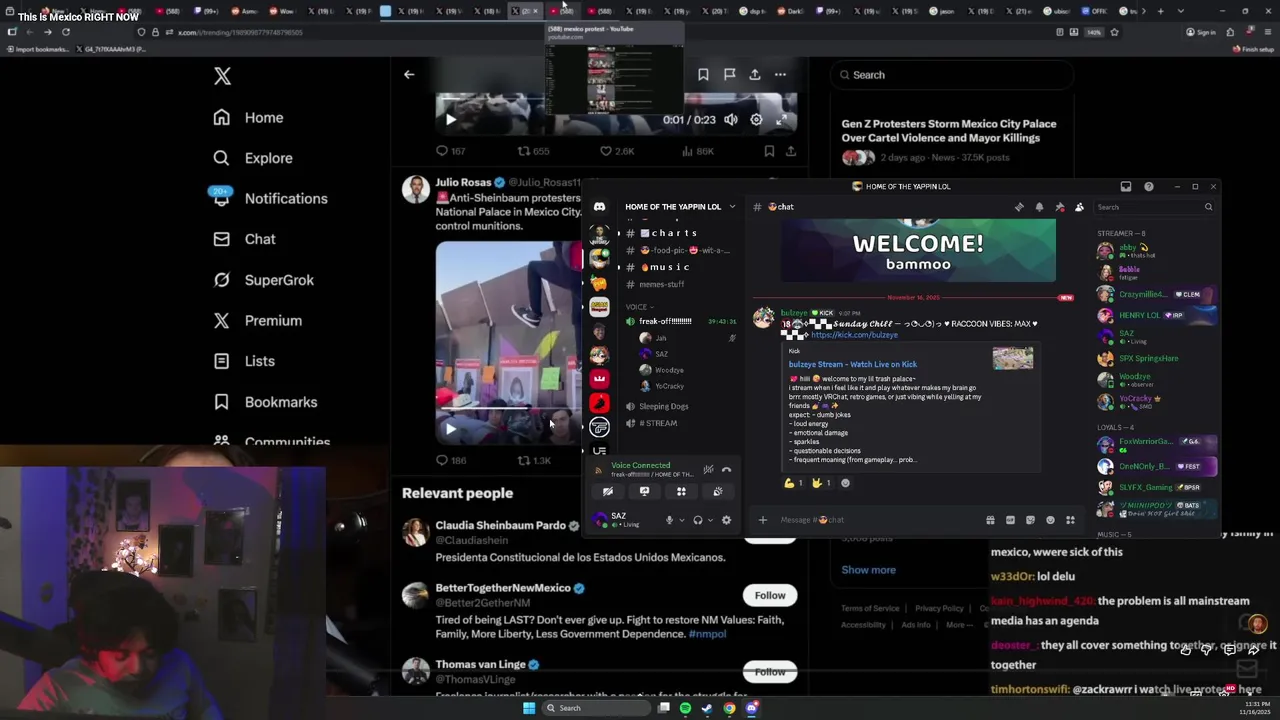Viewport: 1280px width, 720px height.
Task: Report post using the flag icon on X
Action: (729, 74)
